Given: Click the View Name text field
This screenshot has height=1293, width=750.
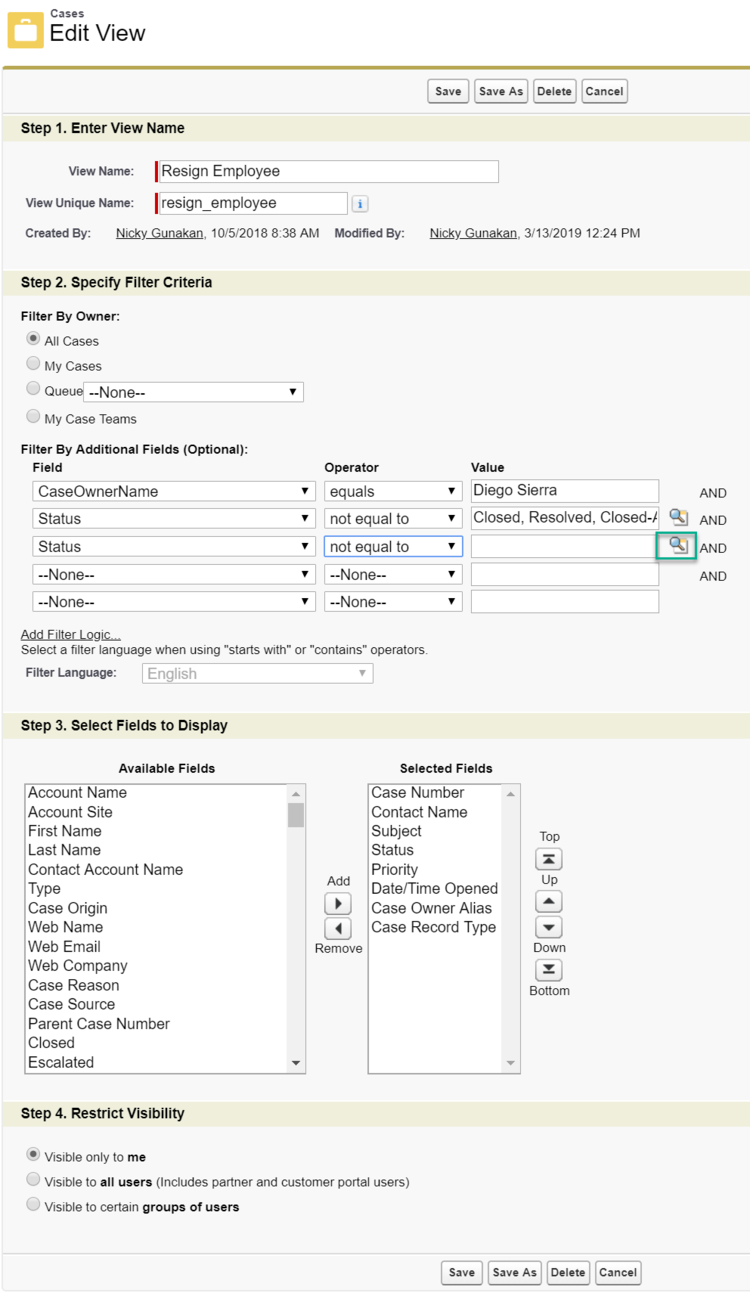Looking at the screenshot, I should pos(328,171).
